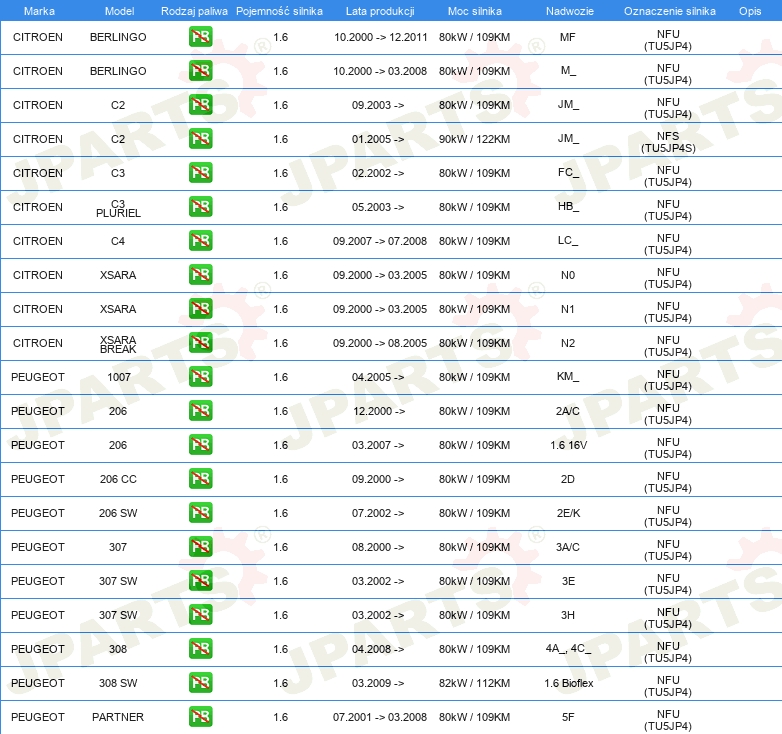Click the fuel icon in the C3 Pluriel row
The height and width of the screenshot is (734, 782).
click(x=200, y=206)
